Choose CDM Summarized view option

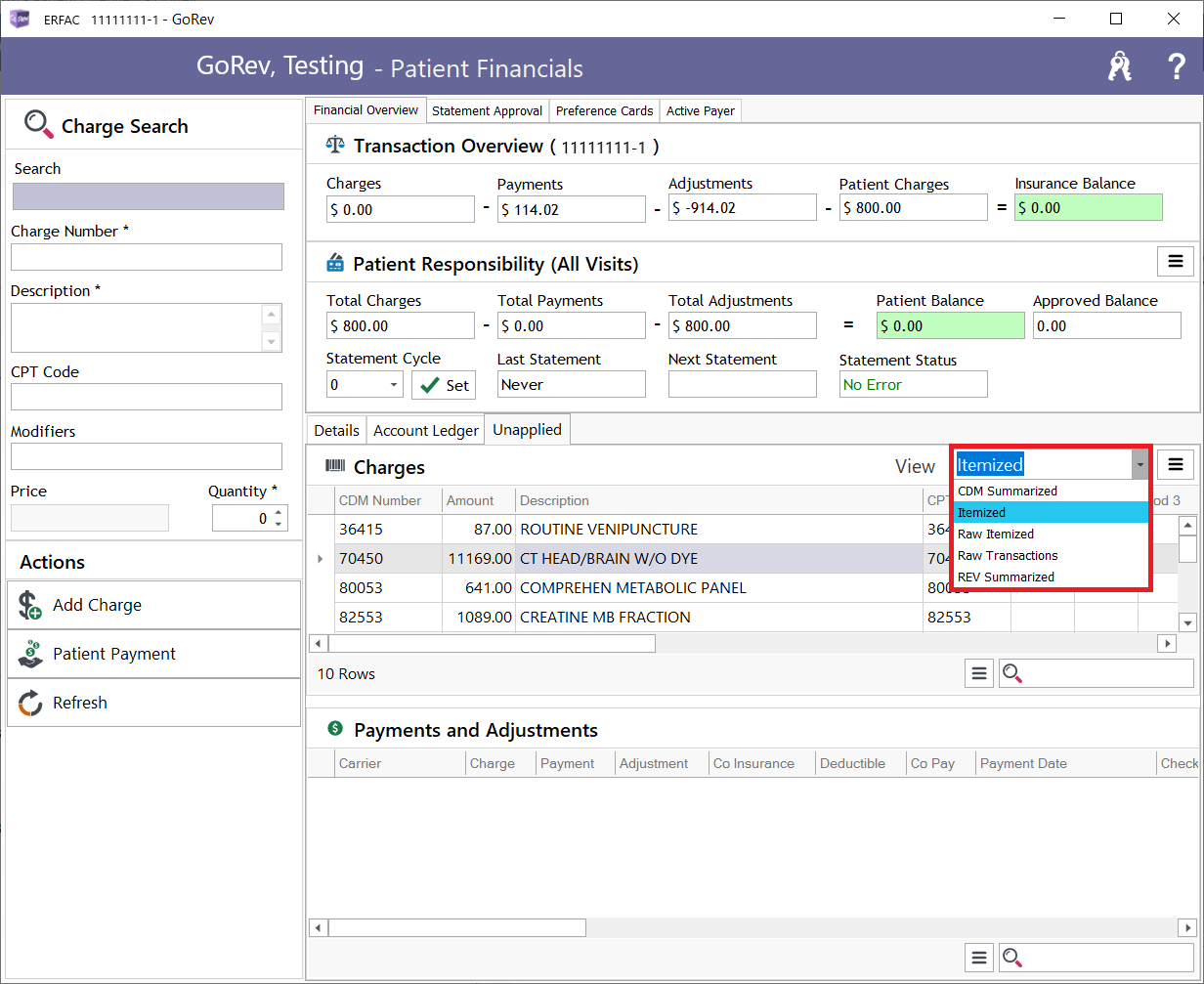(1051, 492)
